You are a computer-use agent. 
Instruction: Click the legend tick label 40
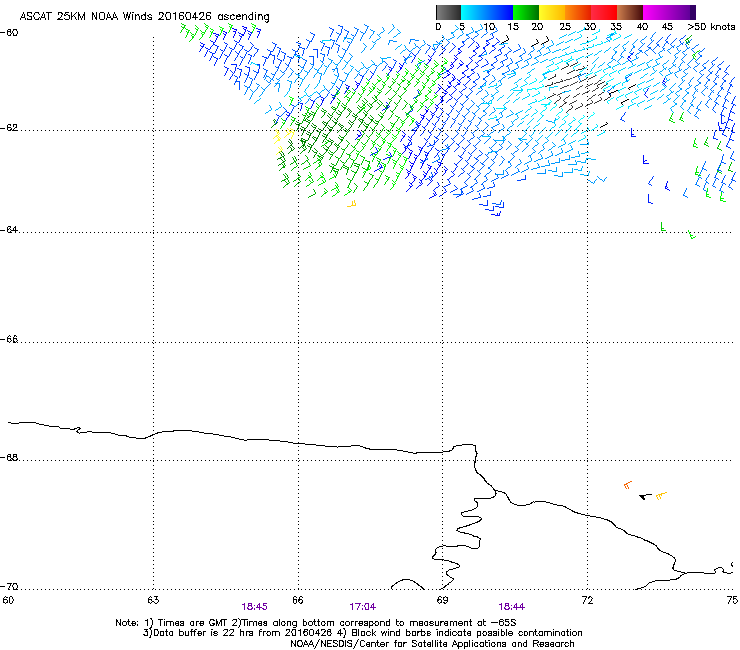pos(642,27)
